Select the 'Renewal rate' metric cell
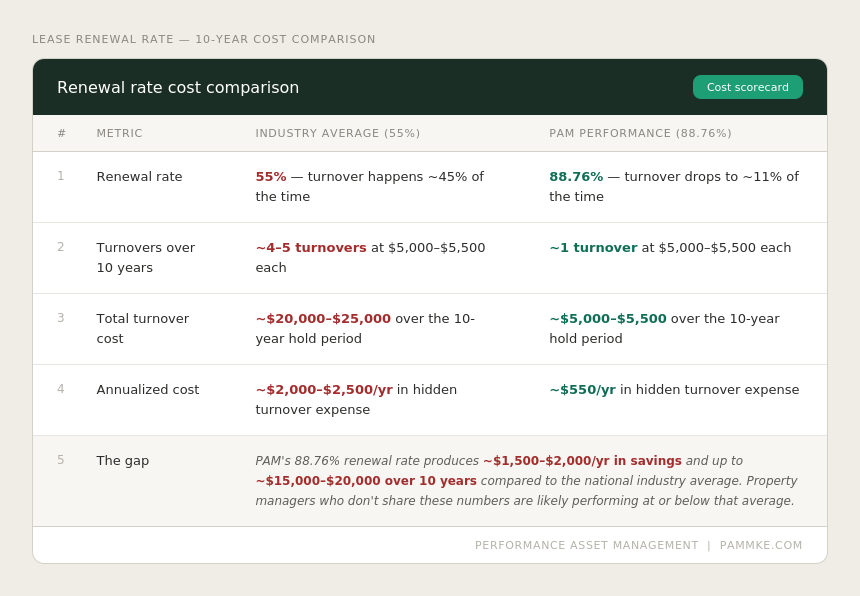 click(x=139, y=177)
